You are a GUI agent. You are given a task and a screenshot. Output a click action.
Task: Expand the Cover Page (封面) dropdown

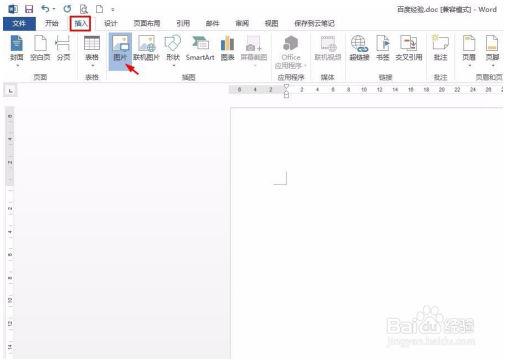click(17, 65)
